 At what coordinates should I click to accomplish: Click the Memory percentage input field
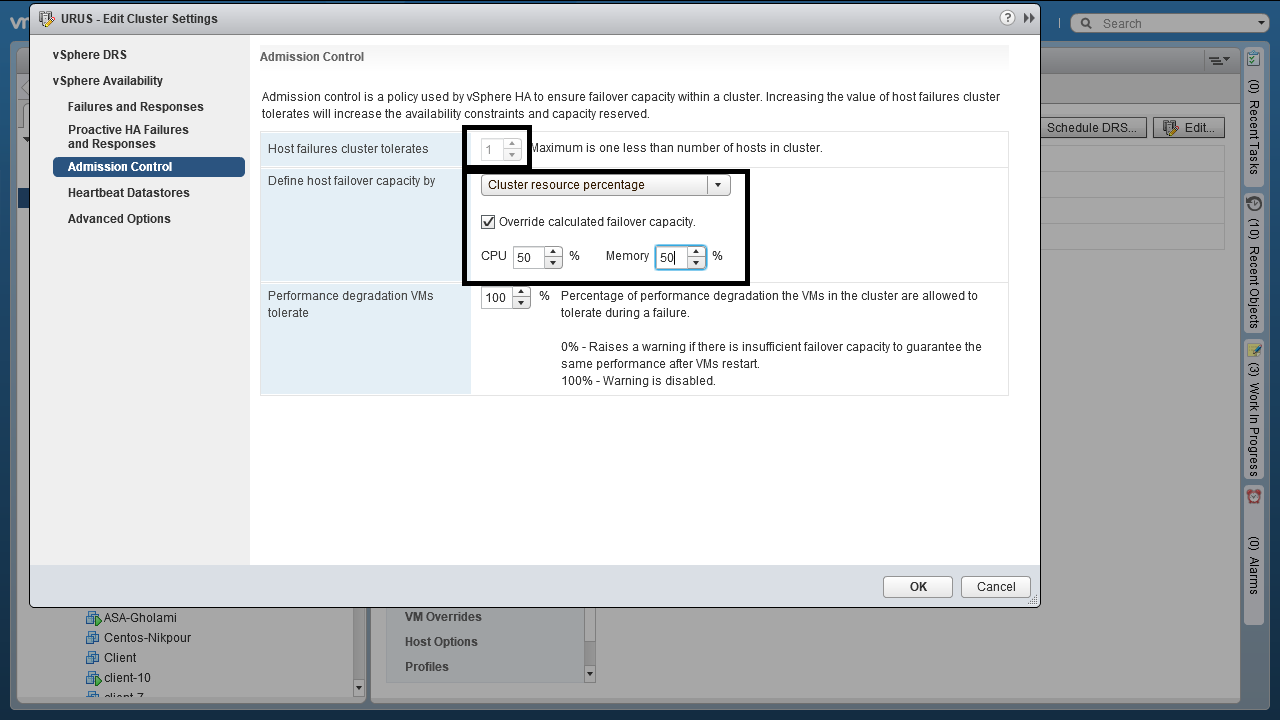pyautogui.click(x=670, y=258)
